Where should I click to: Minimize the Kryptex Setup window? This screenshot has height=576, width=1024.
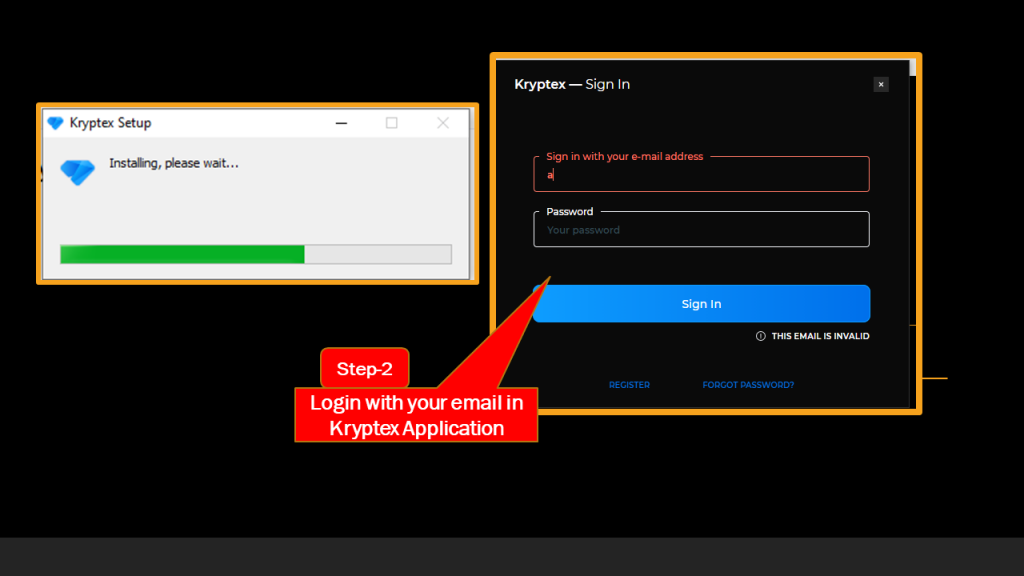pyautogui.click(x=341, y=123)
